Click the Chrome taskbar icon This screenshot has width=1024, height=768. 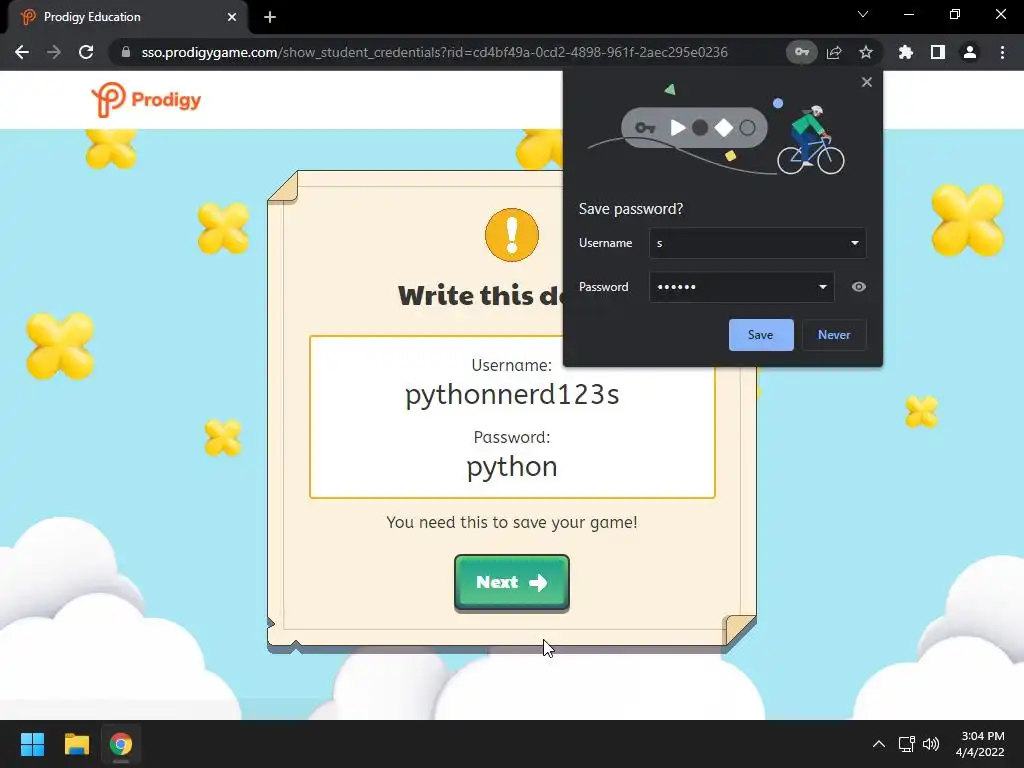pos(121,744)
